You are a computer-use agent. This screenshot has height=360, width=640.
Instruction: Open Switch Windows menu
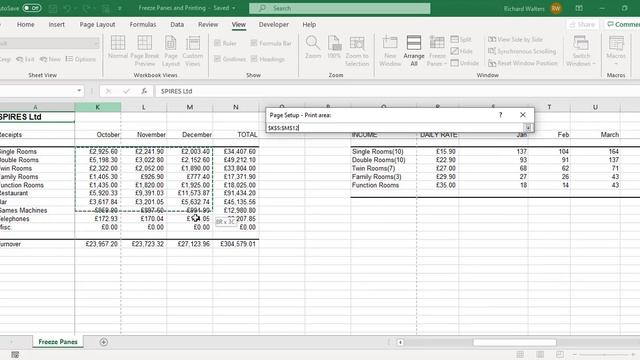click(x=581, y=51)
